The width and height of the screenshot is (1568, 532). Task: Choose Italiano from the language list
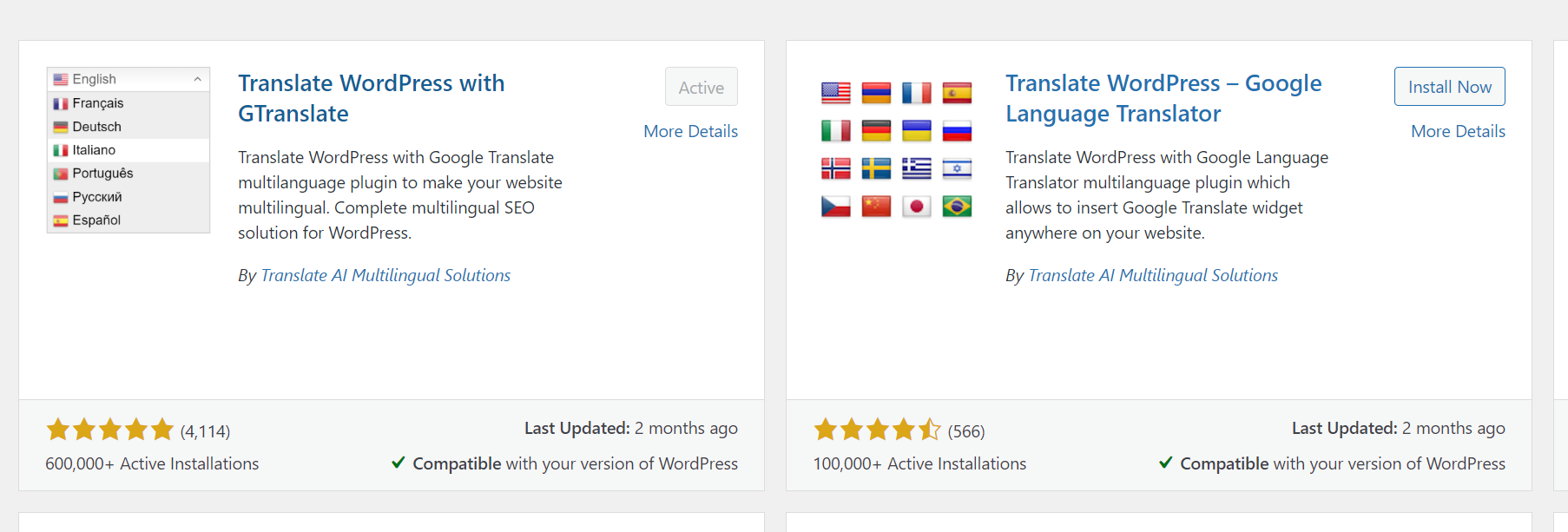click(x=94, y=150)
